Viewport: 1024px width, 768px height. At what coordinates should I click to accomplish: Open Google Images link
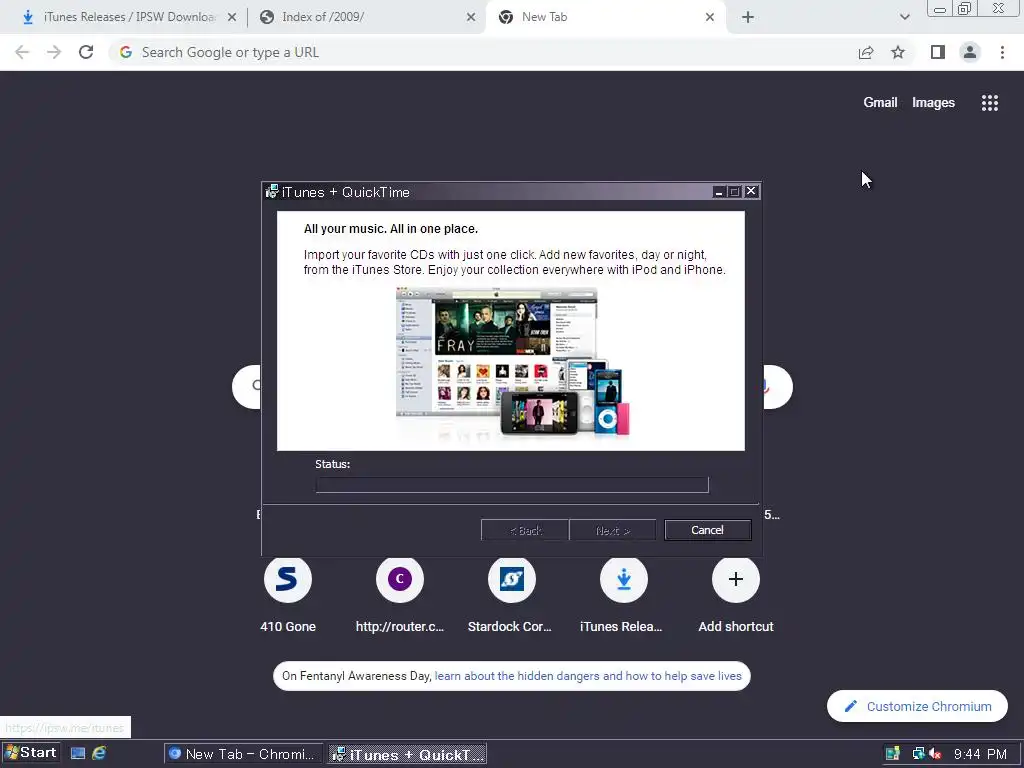tap(933, 103)
